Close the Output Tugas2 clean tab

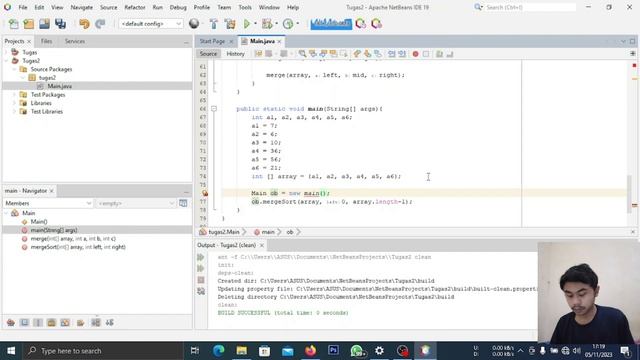pos(262,245)
